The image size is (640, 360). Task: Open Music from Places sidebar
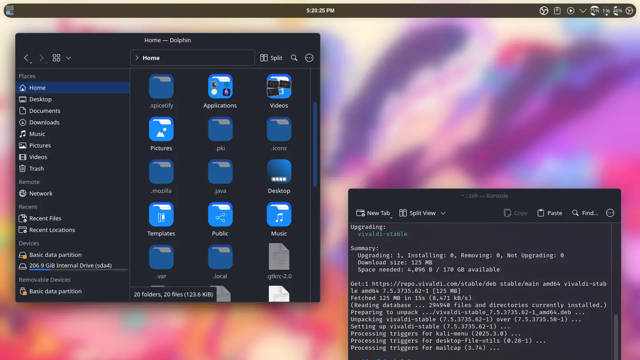pos(73,134)
